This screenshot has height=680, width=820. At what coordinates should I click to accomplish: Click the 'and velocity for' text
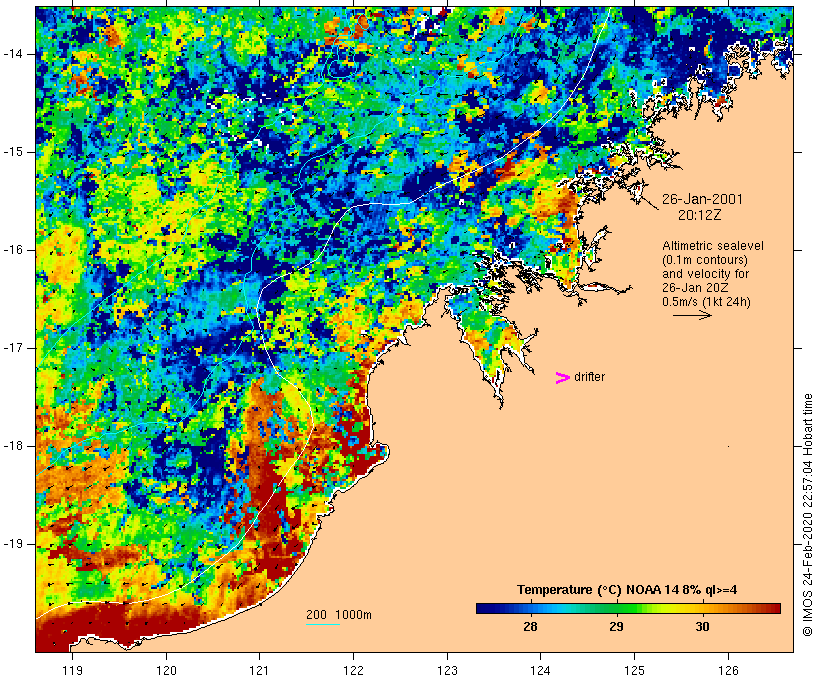(x=705, y=274)
